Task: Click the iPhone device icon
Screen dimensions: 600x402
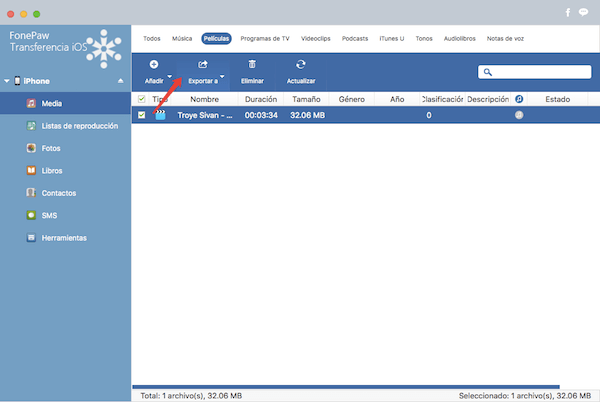Action: pyautogui.click(x=17, y=81)
